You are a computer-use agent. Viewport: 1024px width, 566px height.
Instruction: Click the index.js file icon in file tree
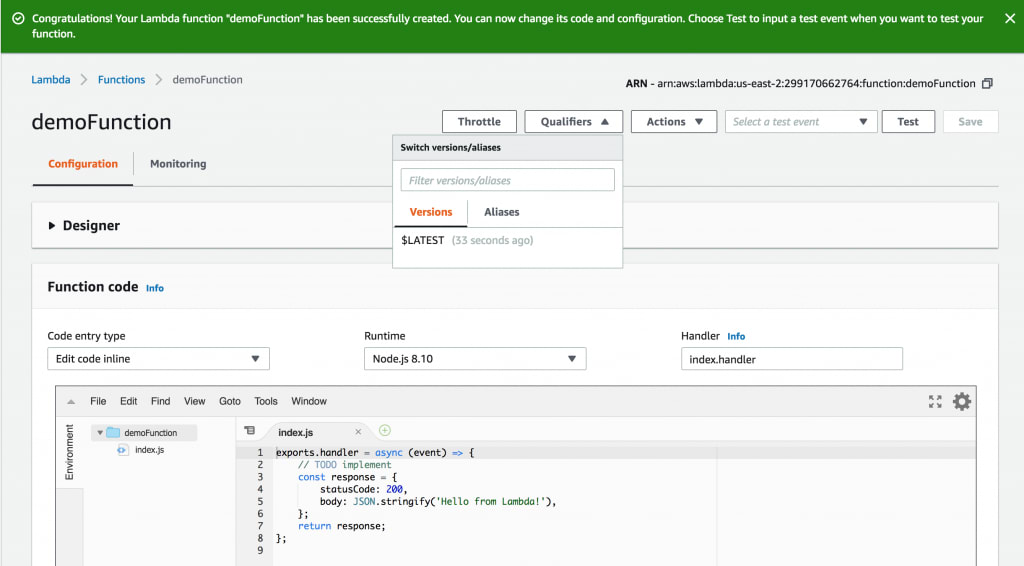click(x=122, y=450)
